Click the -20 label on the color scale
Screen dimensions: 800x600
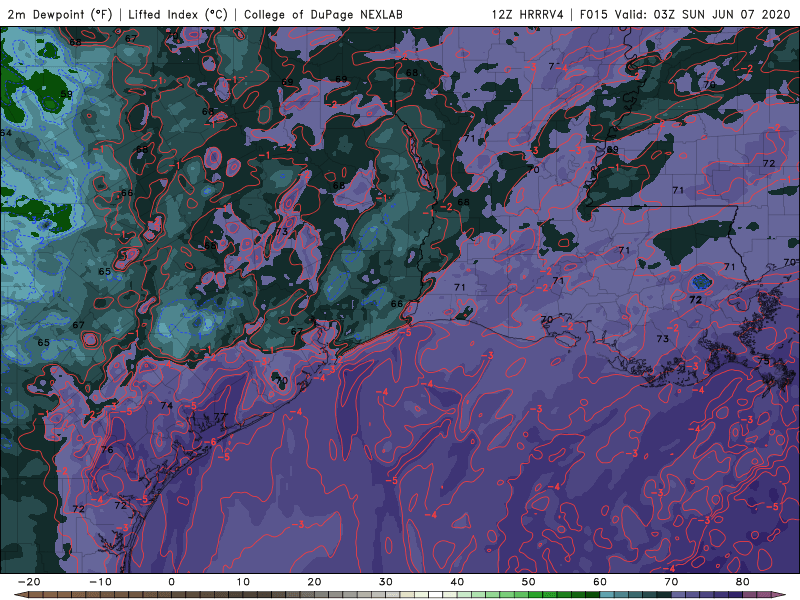pos(29,582)
